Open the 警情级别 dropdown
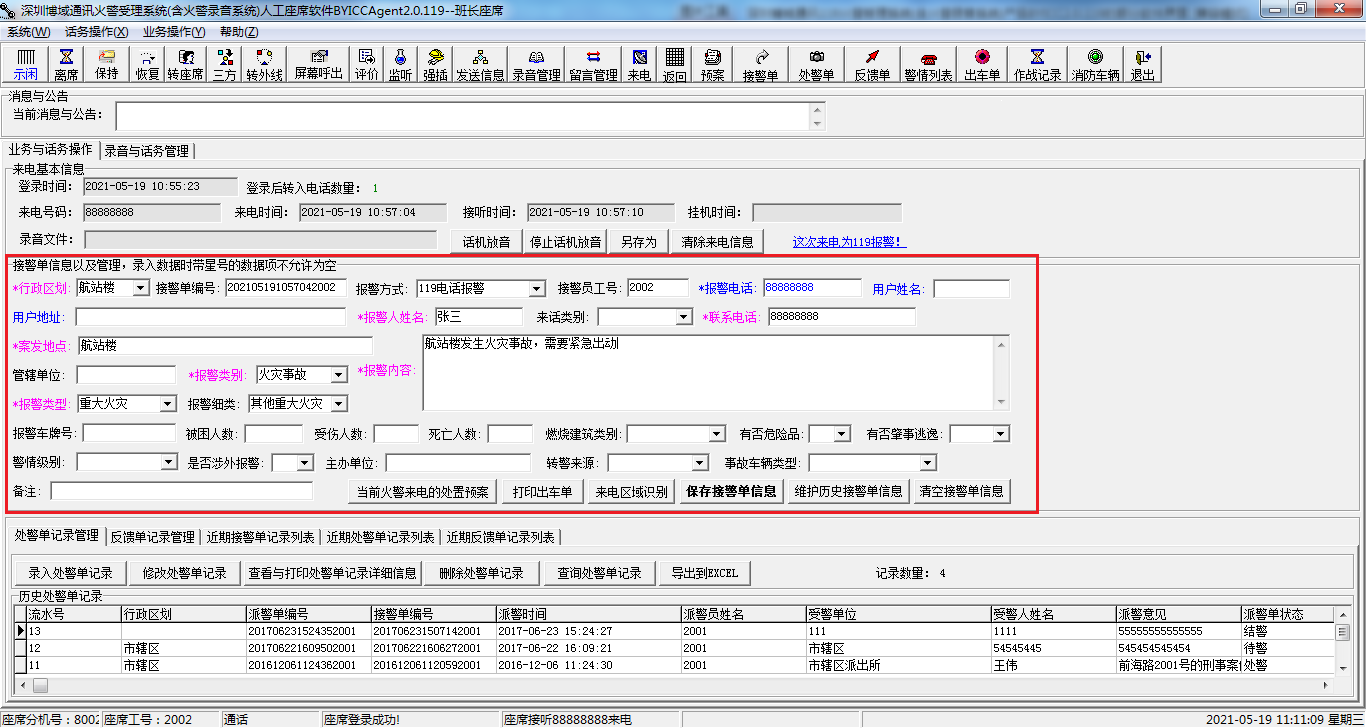This screenshot has width=1366, height=728. pyautogui.click(x=169, y=463)
